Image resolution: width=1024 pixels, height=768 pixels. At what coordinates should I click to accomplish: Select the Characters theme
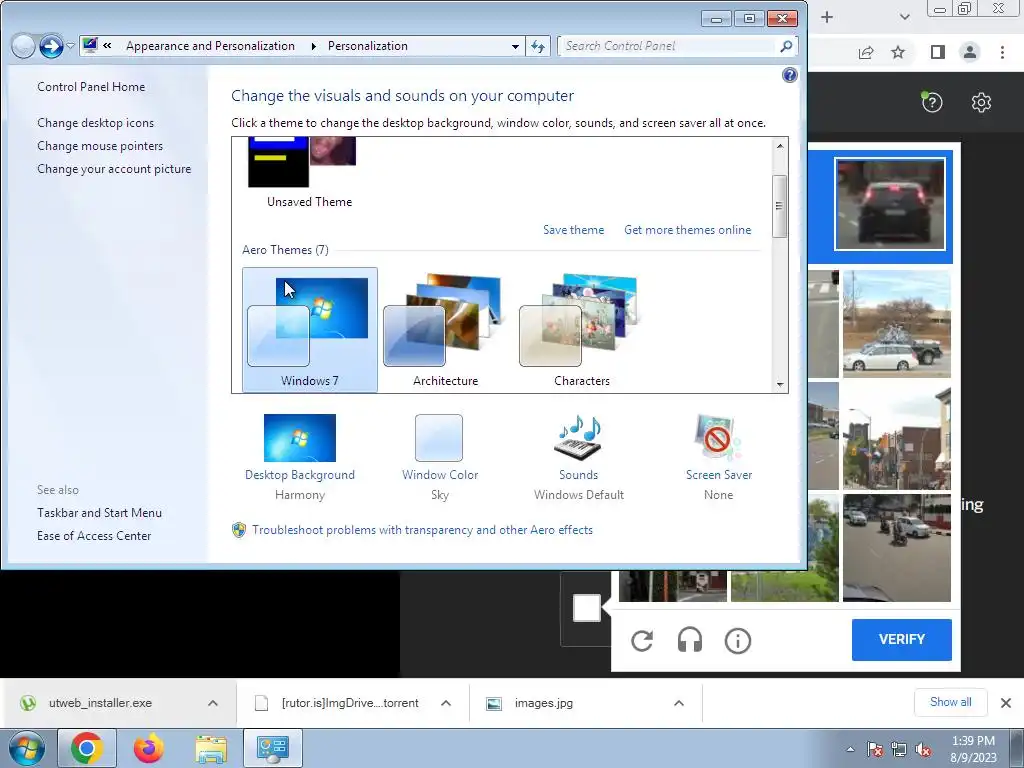581,330
